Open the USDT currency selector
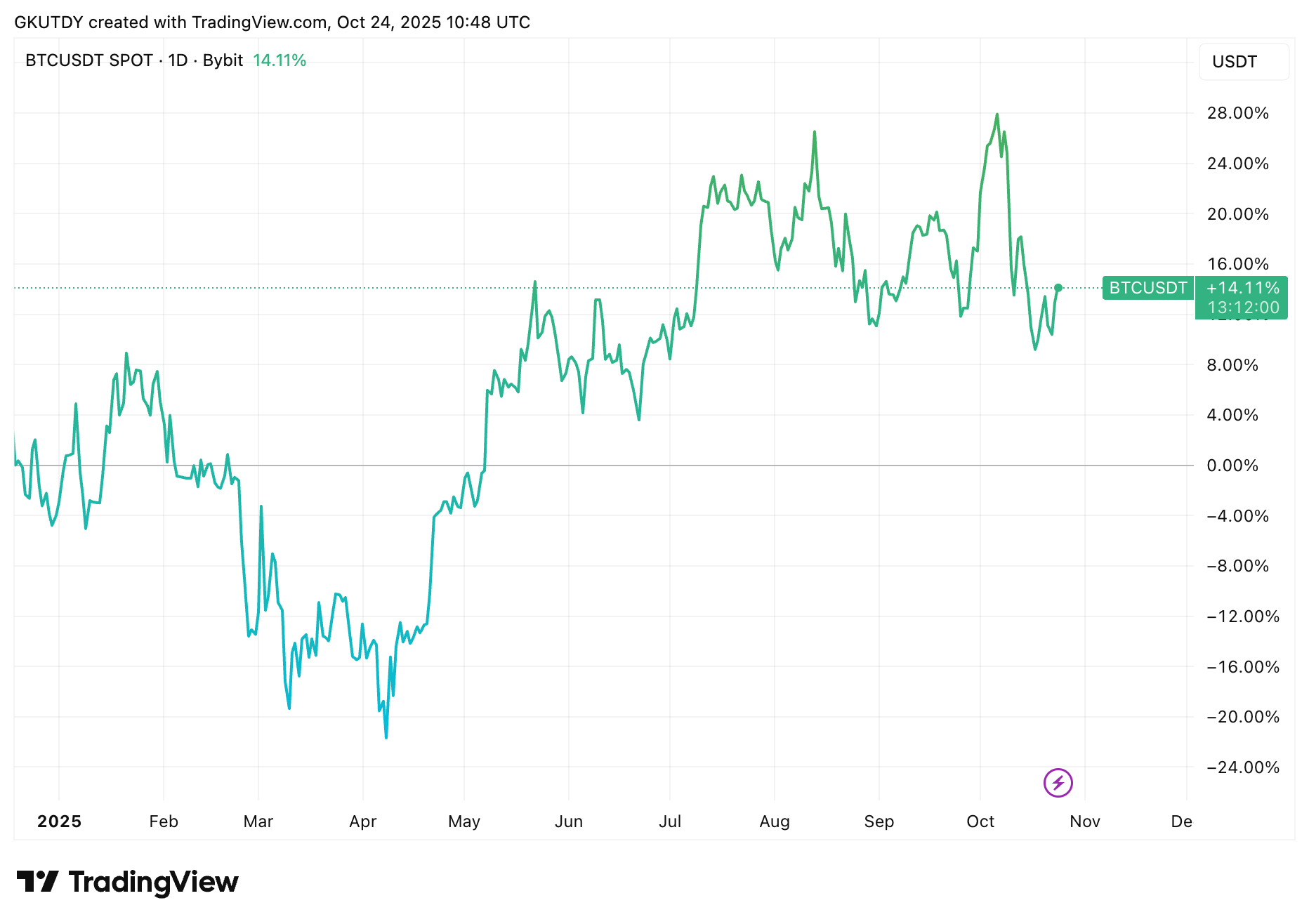 click(x=1243, y=62)
